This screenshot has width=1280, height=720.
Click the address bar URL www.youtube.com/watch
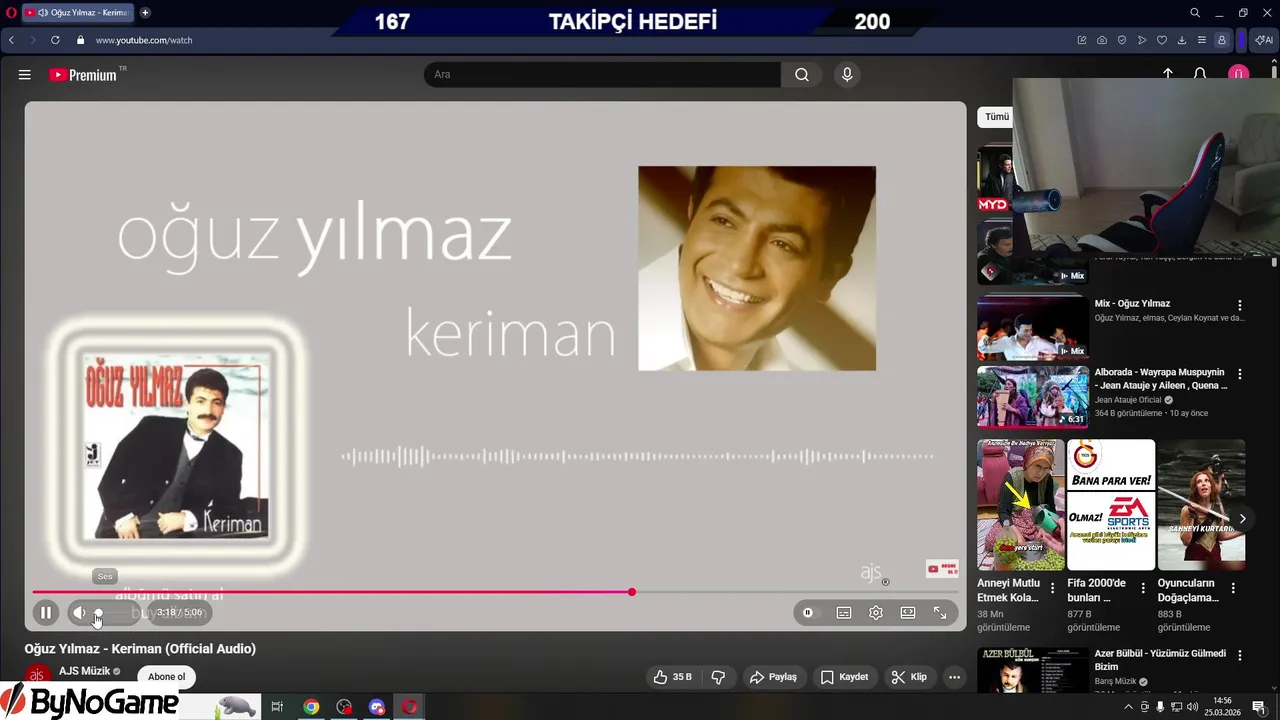pyautogui.click(x=144, y=40)
